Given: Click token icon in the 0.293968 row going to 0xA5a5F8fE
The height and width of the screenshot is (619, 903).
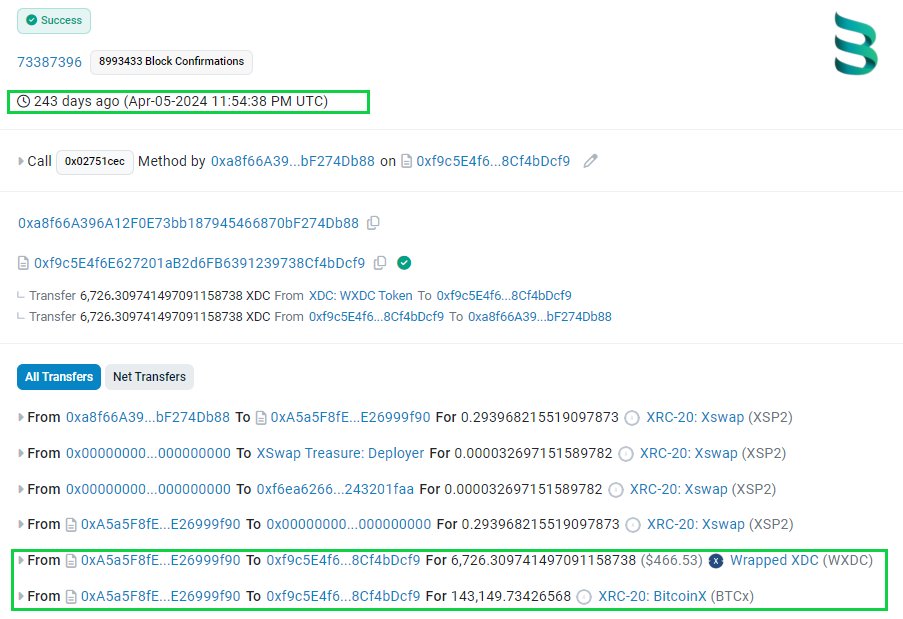Looking at the screenshot, I should (x=632, y=418).
